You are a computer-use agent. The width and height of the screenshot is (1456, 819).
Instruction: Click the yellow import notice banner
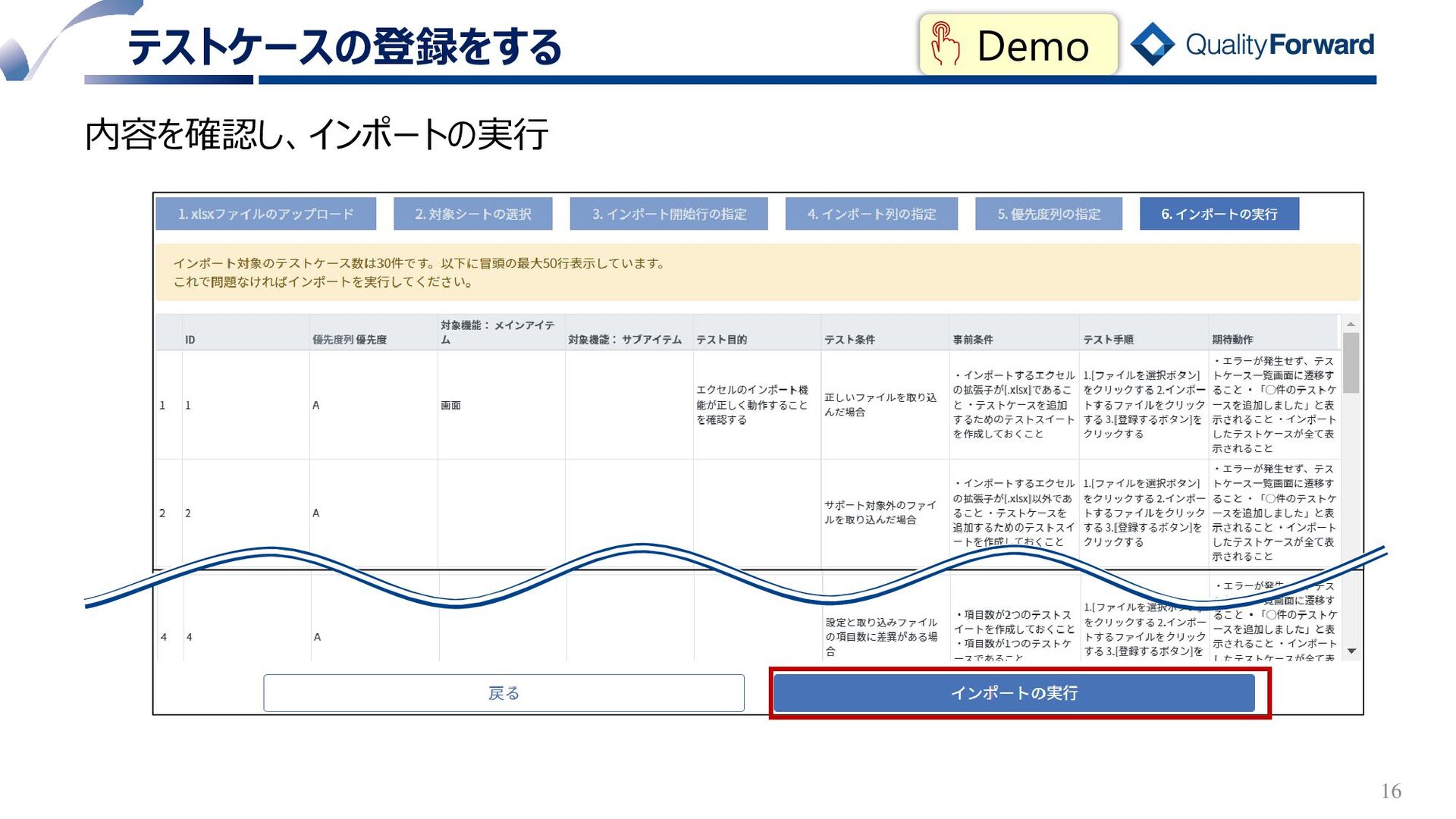coord(757,272)
